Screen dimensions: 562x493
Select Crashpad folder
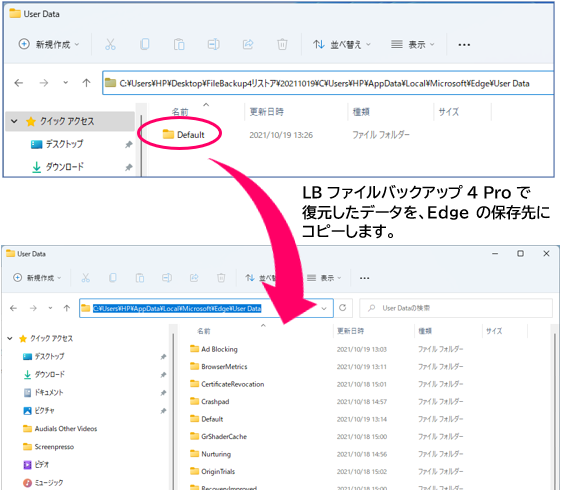(x=210, y=402)
